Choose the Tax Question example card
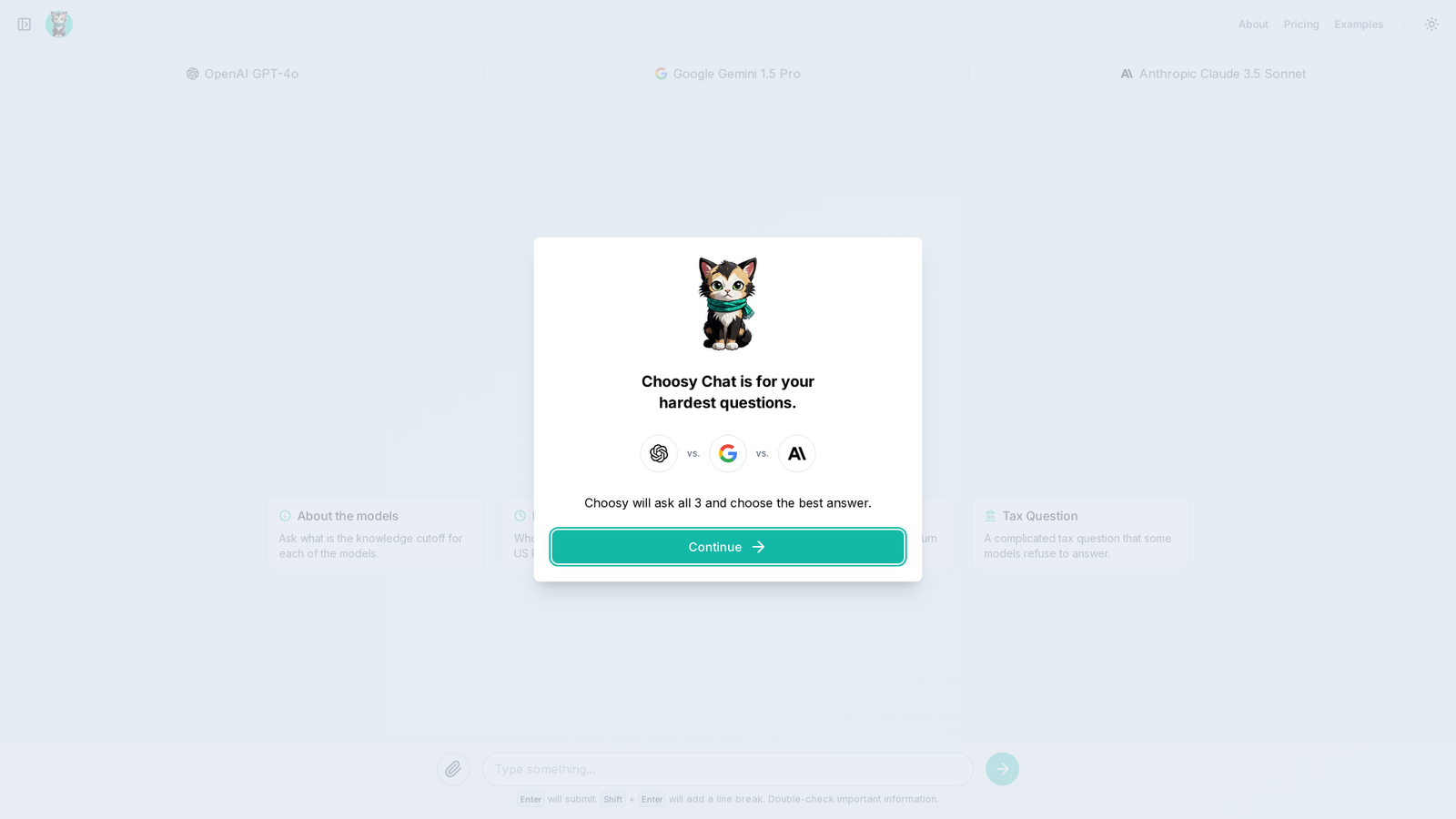 pos(1080,534)
